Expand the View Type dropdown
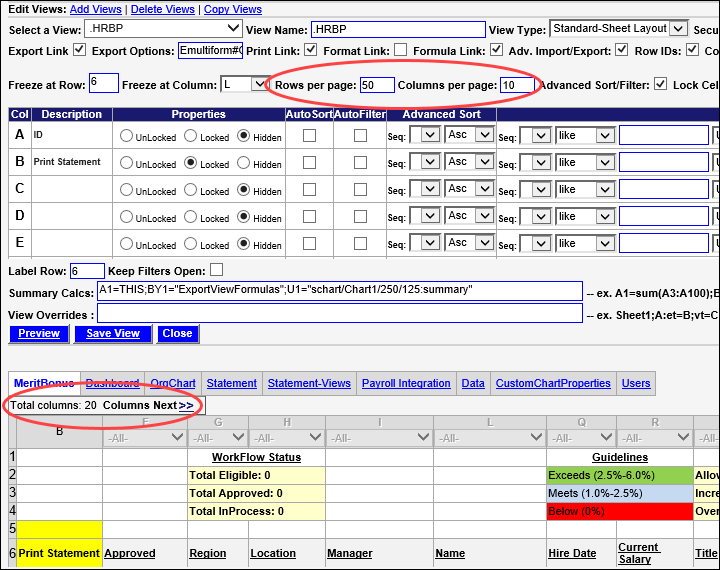This screenshot has height=570, width=720. [x=619, y=29]
